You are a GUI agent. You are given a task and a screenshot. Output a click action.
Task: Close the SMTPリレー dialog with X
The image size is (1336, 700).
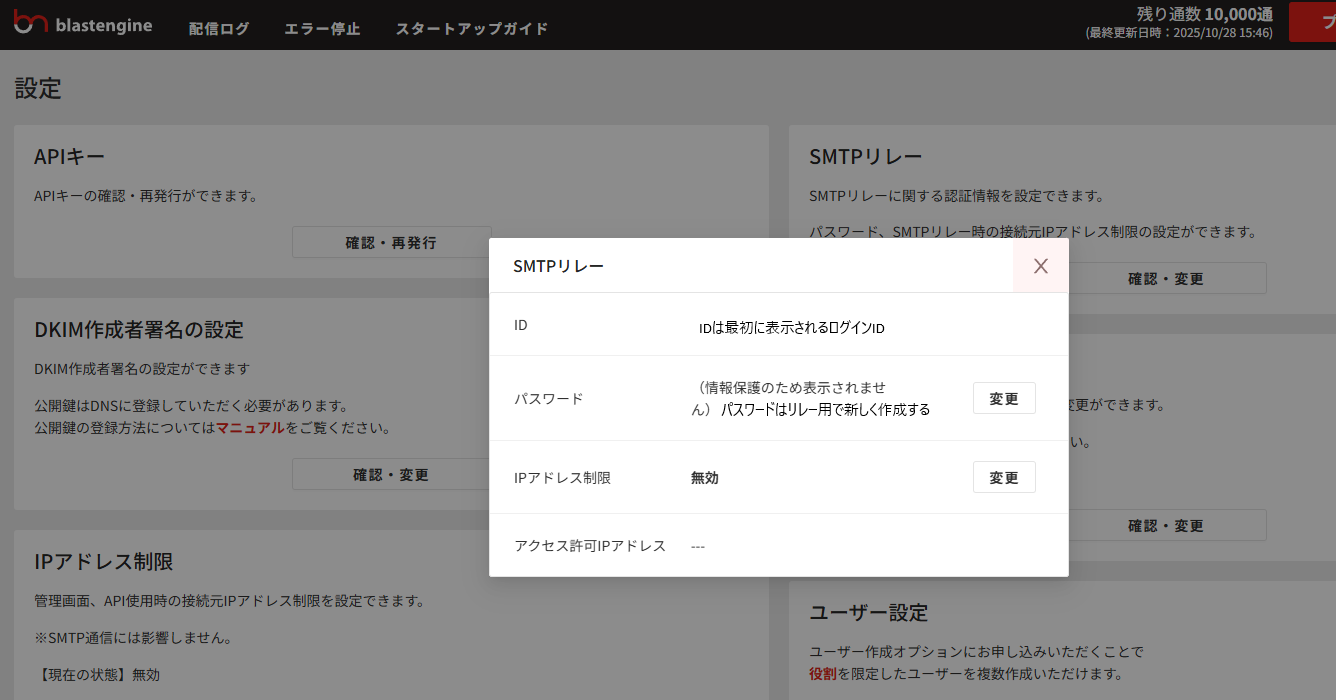coord(1040,266)
